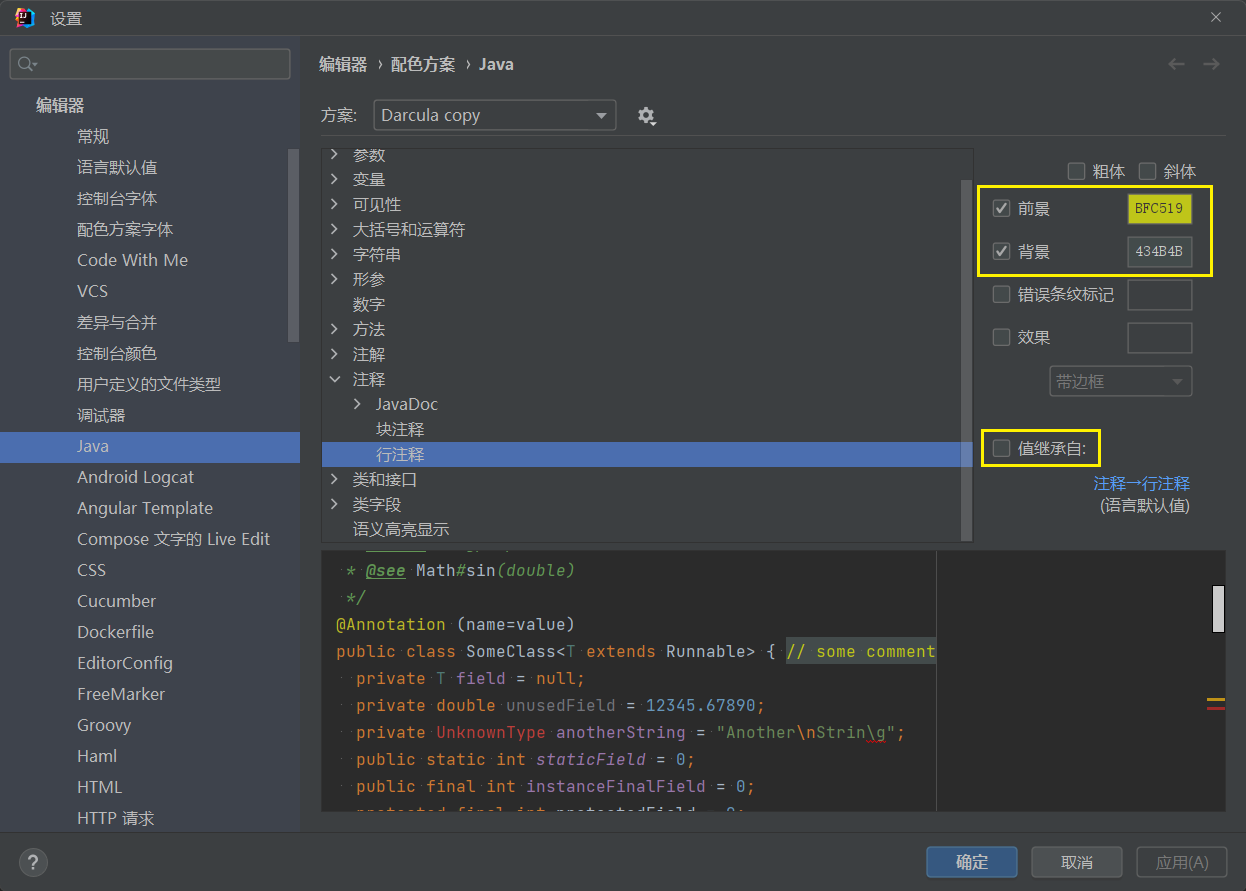1246x891 pixels.
Task: Collapse the 注释 comments node
Action: tap(335, 379)
